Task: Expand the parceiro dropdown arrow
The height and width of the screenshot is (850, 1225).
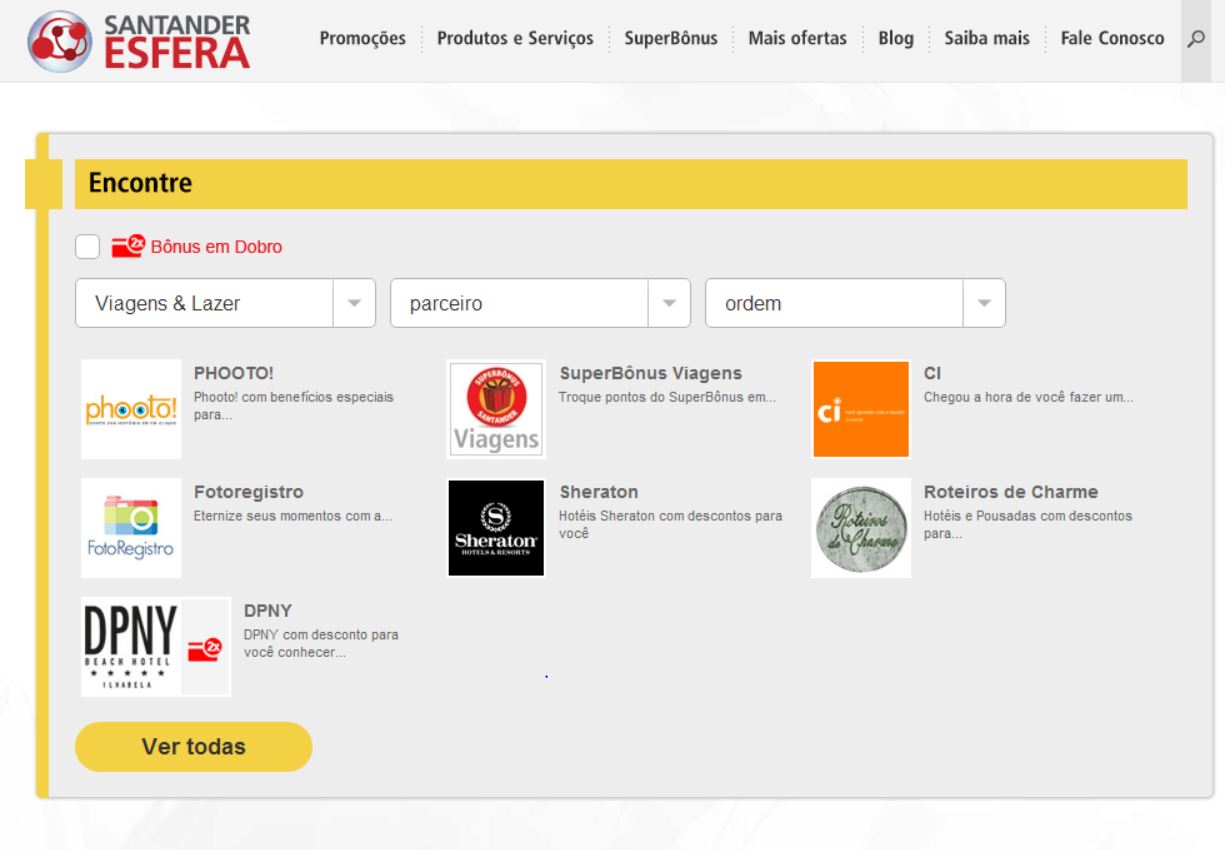Action: pyautogui.click(x=670, y=303)
